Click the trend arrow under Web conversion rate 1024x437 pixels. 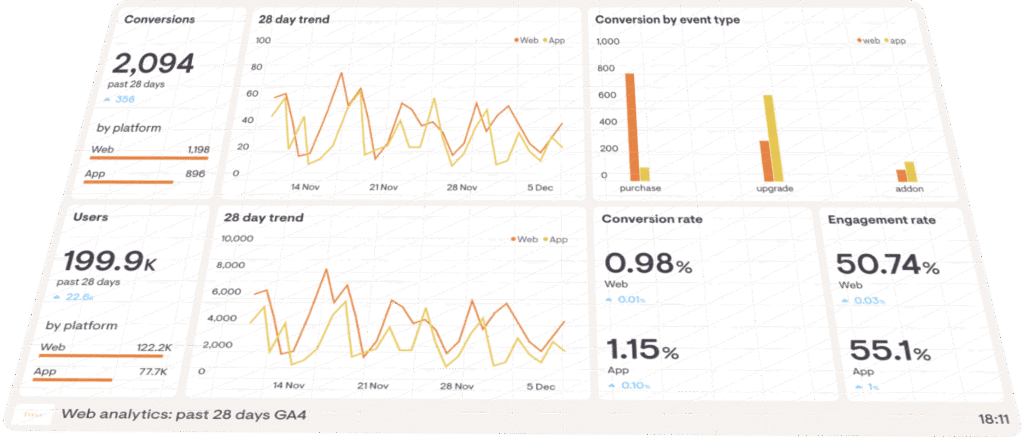pyautogui.click(x=609, y=300)
